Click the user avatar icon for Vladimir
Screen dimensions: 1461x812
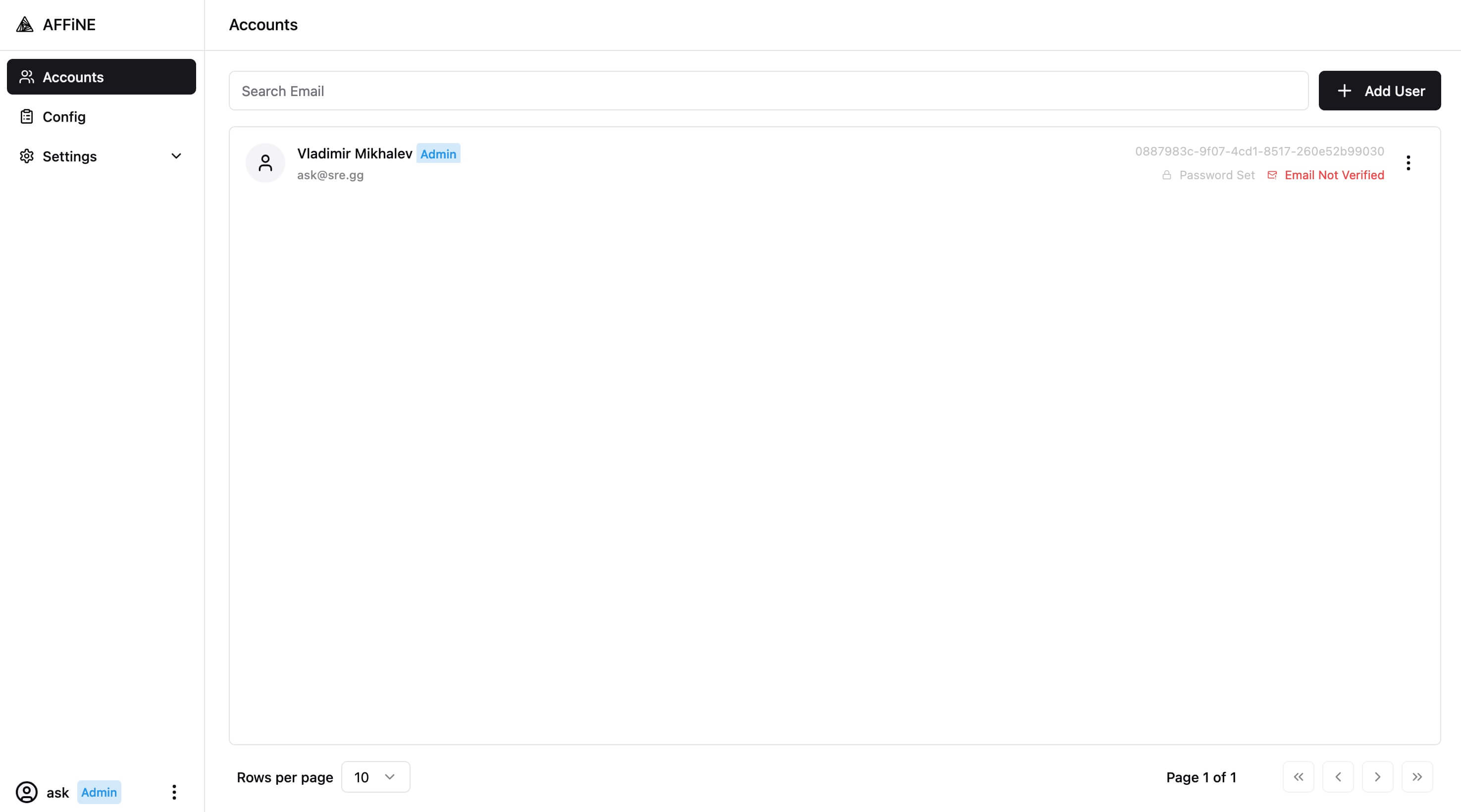[x=264, y=162]
